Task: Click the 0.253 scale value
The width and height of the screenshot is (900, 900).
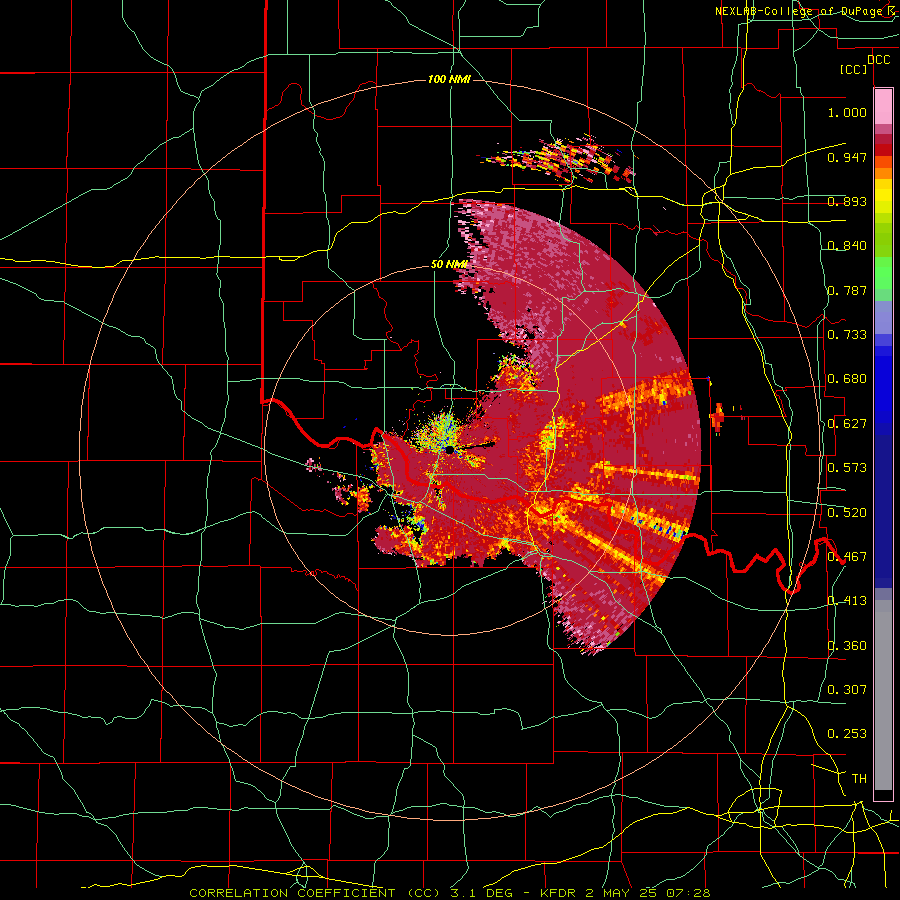Action: [x=847, y=734]
